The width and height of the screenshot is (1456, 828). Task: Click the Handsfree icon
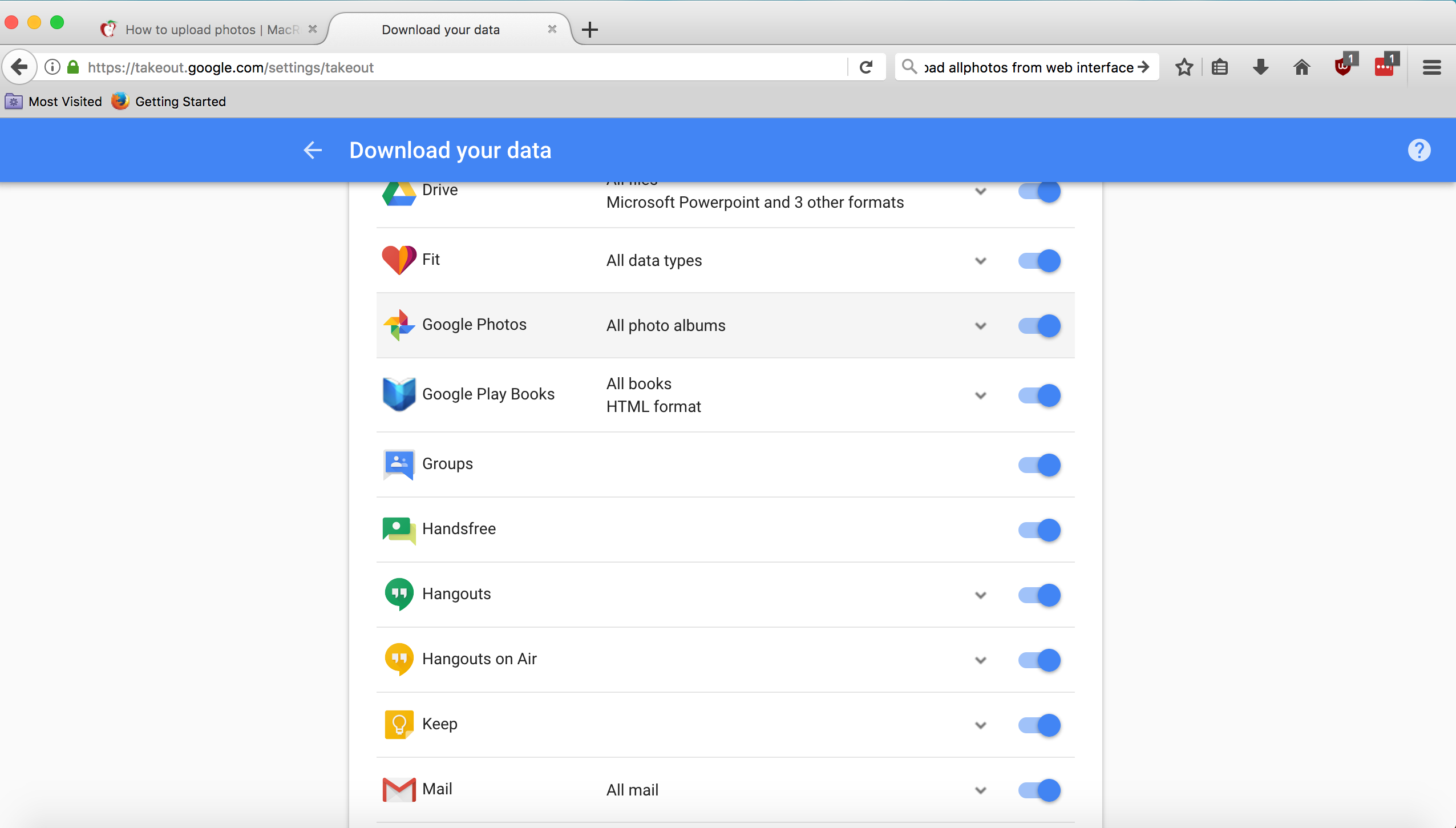click(399, 530)
